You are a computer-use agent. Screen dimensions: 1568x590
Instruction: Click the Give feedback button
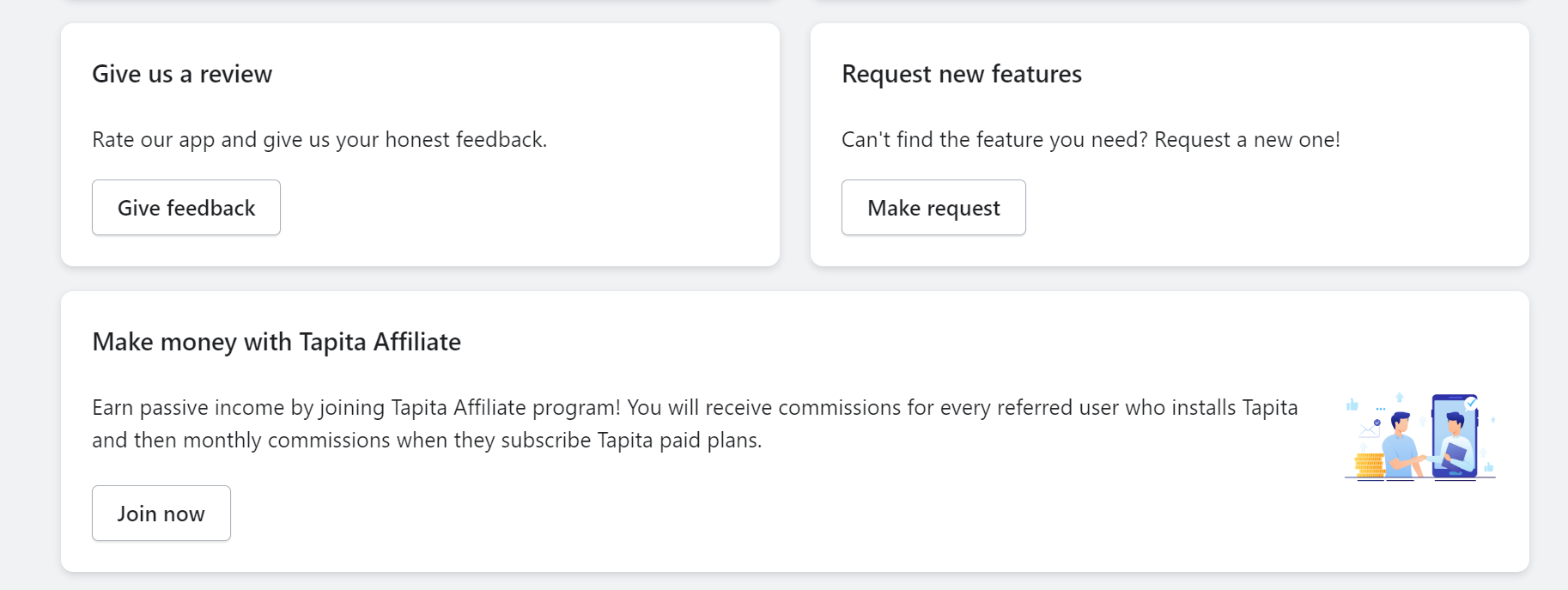pos(186,208)
